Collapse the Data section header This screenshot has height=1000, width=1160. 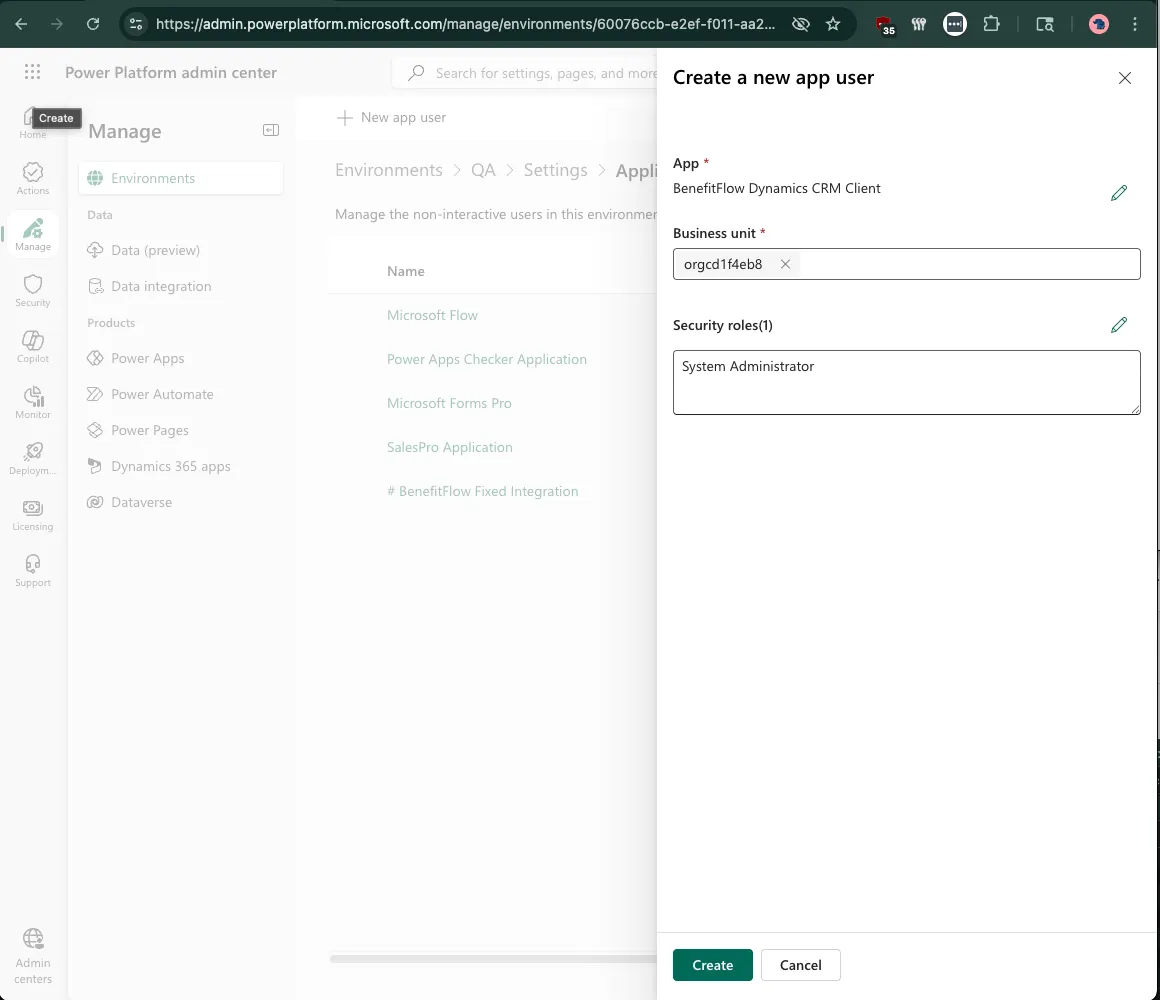click(x=99, y=214)
